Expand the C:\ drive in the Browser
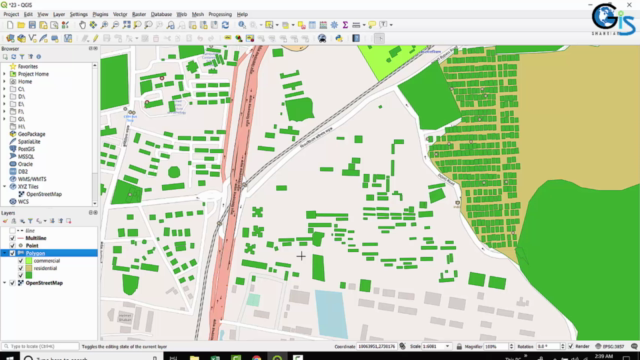This screenshot has height=360, width=640. [x=4, y=89]
